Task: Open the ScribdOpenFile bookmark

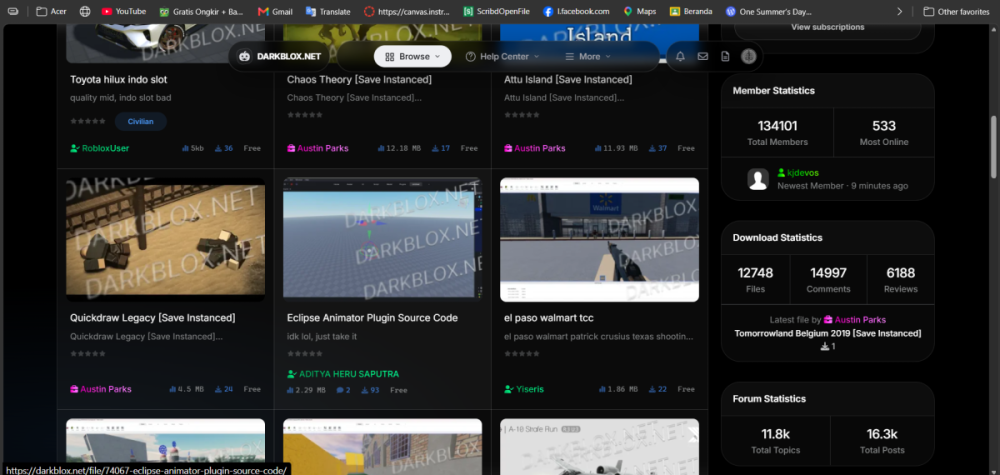Action: tap(496, 11)
